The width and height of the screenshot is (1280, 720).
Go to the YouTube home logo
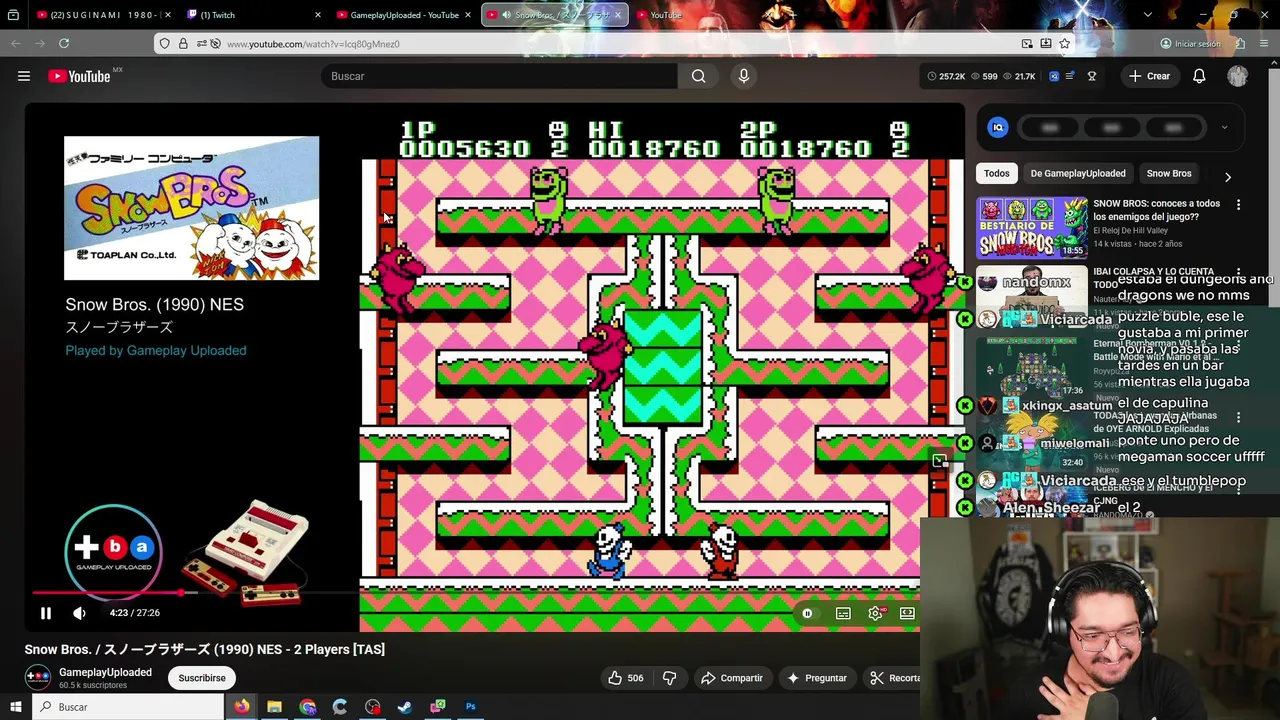(79, 76)
